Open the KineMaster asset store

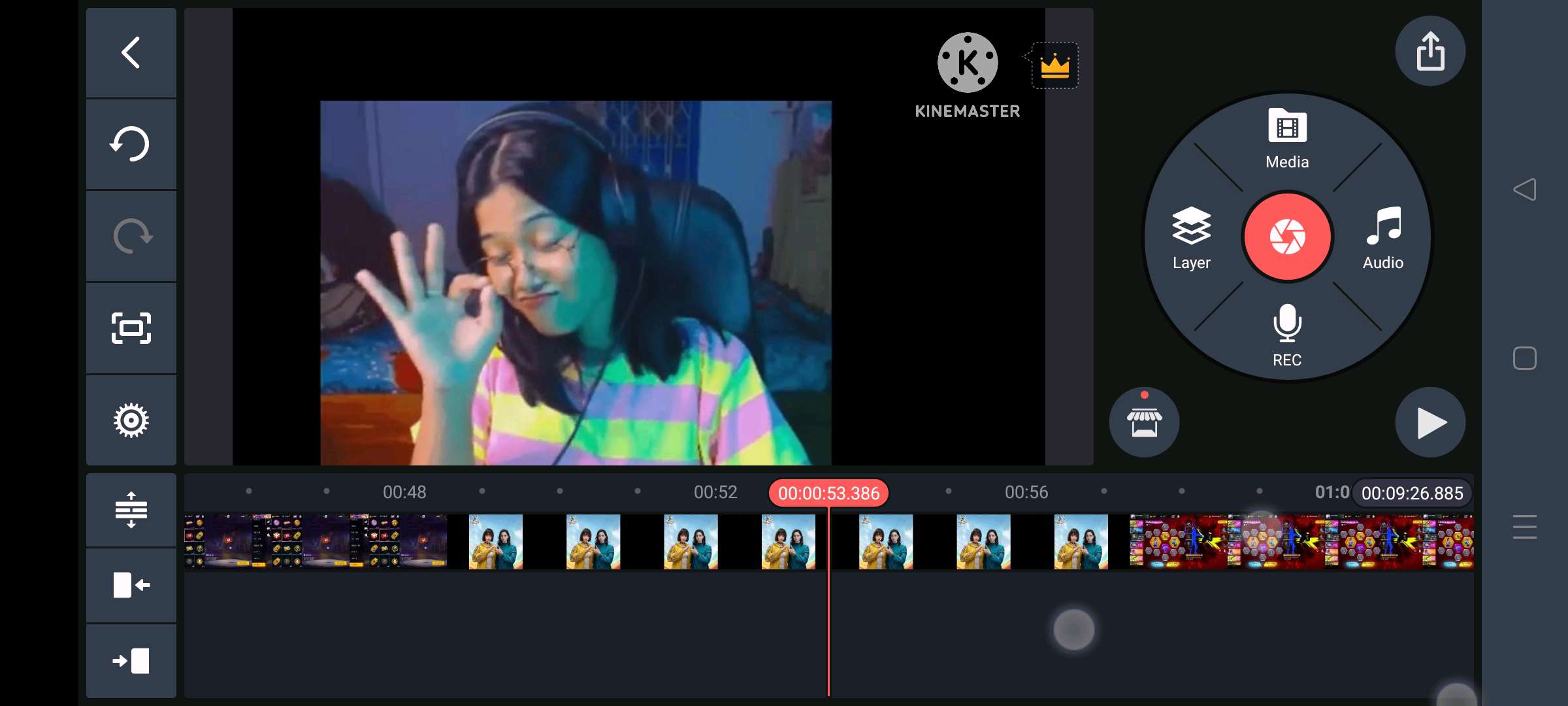[x=1144, y=422]
